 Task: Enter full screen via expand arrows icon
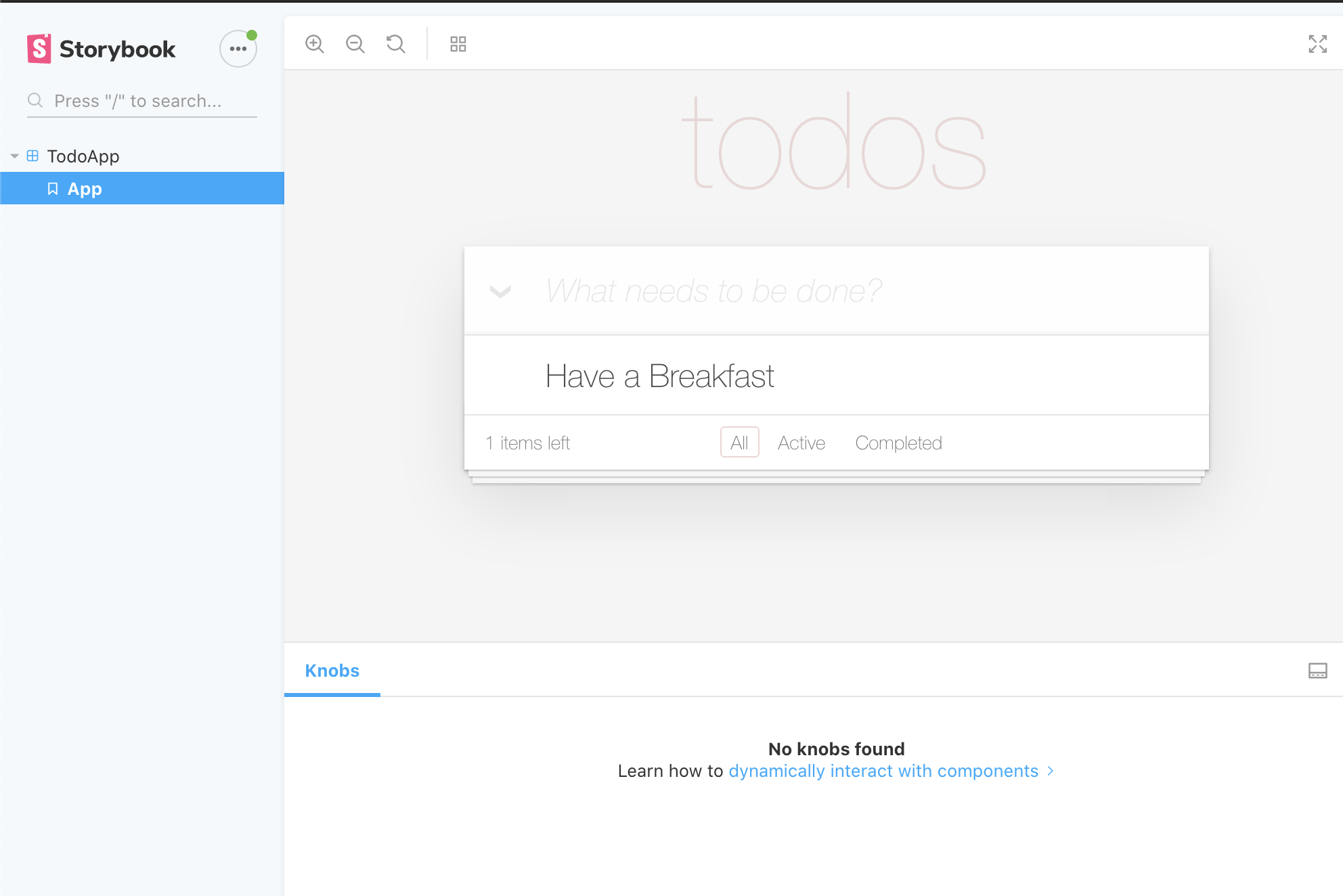click(1317, 44)
